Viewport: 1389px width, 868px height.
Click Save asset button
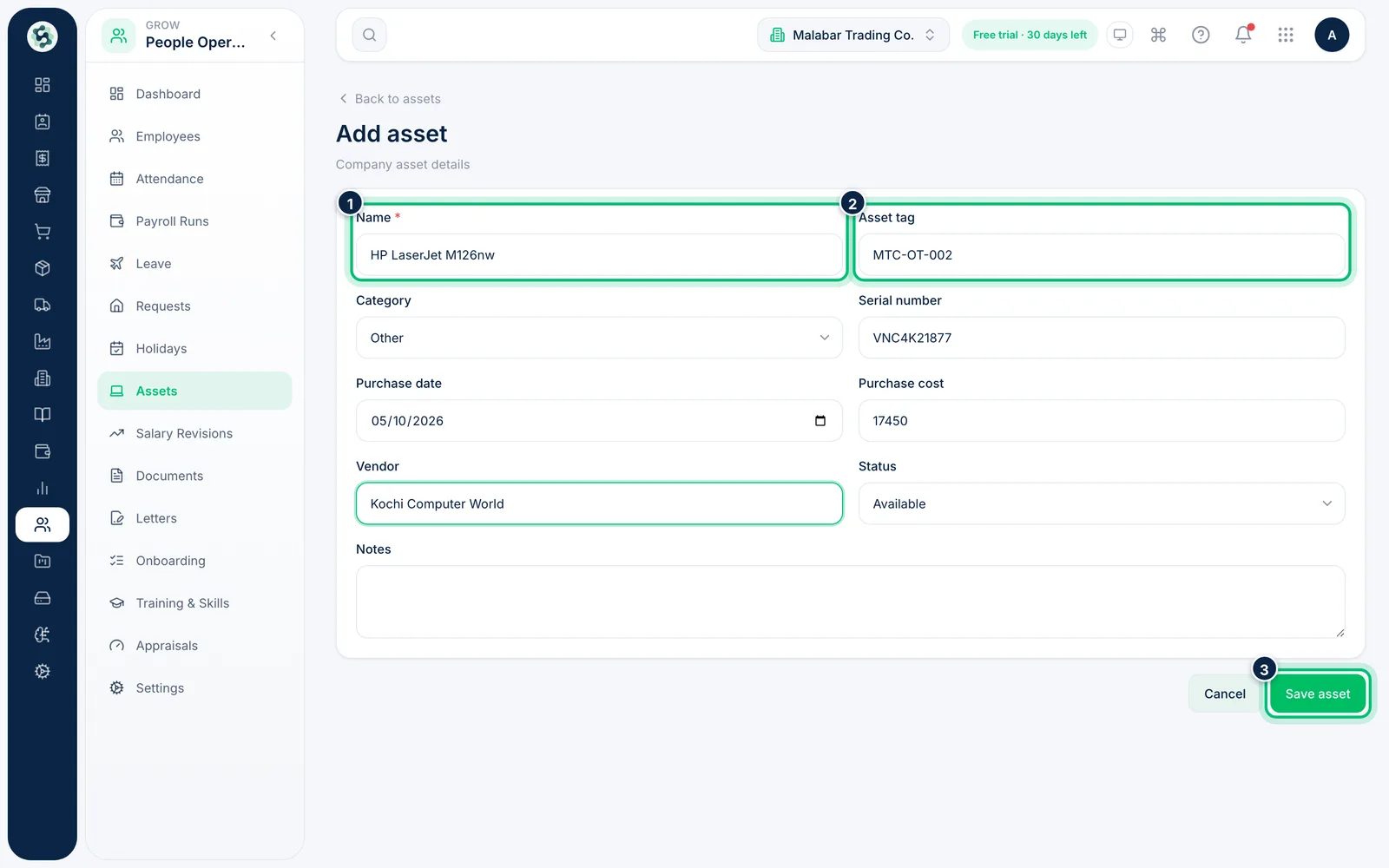click(1317, 694)
